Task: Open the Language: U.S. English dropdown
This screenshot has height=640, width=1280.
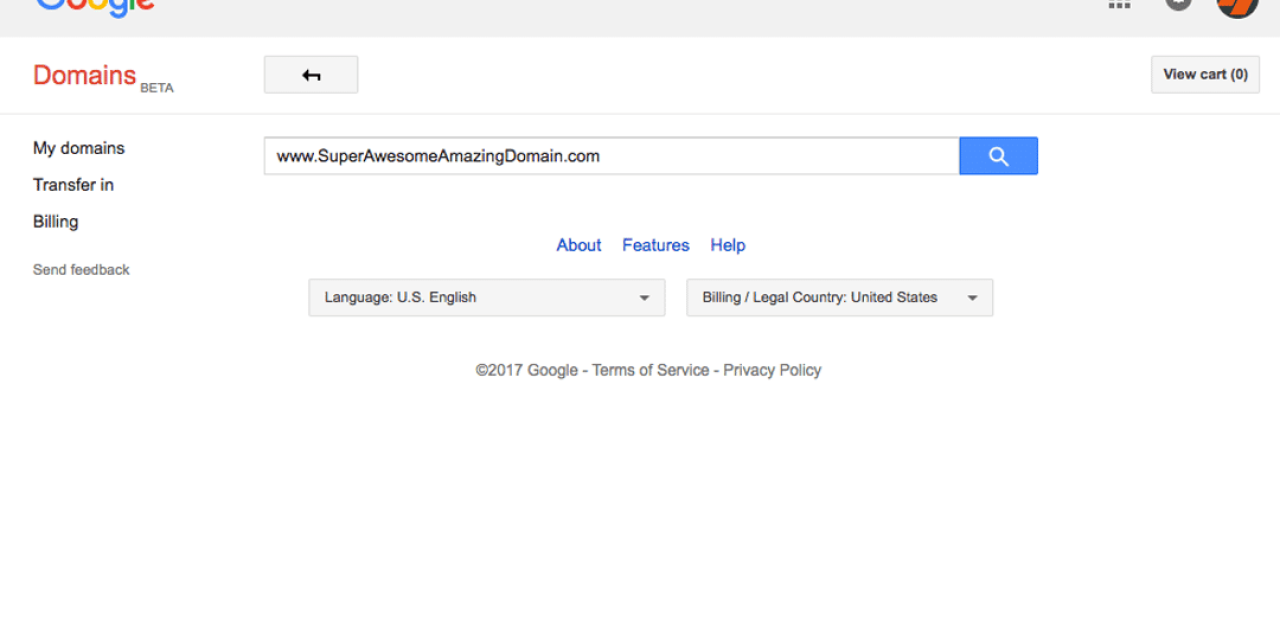Action: point(487,298)
